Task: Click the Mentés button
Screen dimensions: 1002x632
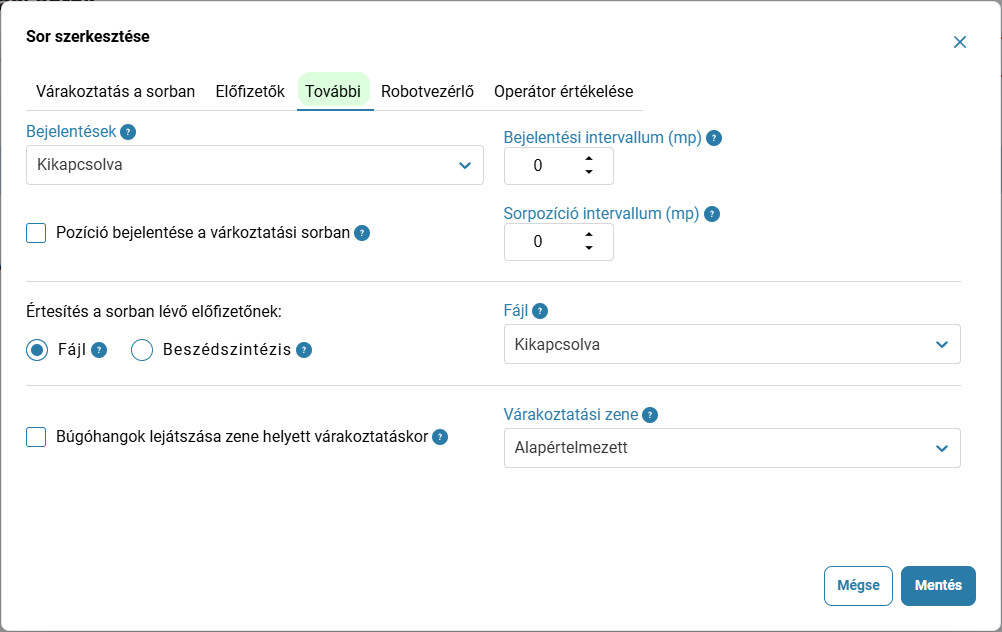Action: tap(938, 585)
